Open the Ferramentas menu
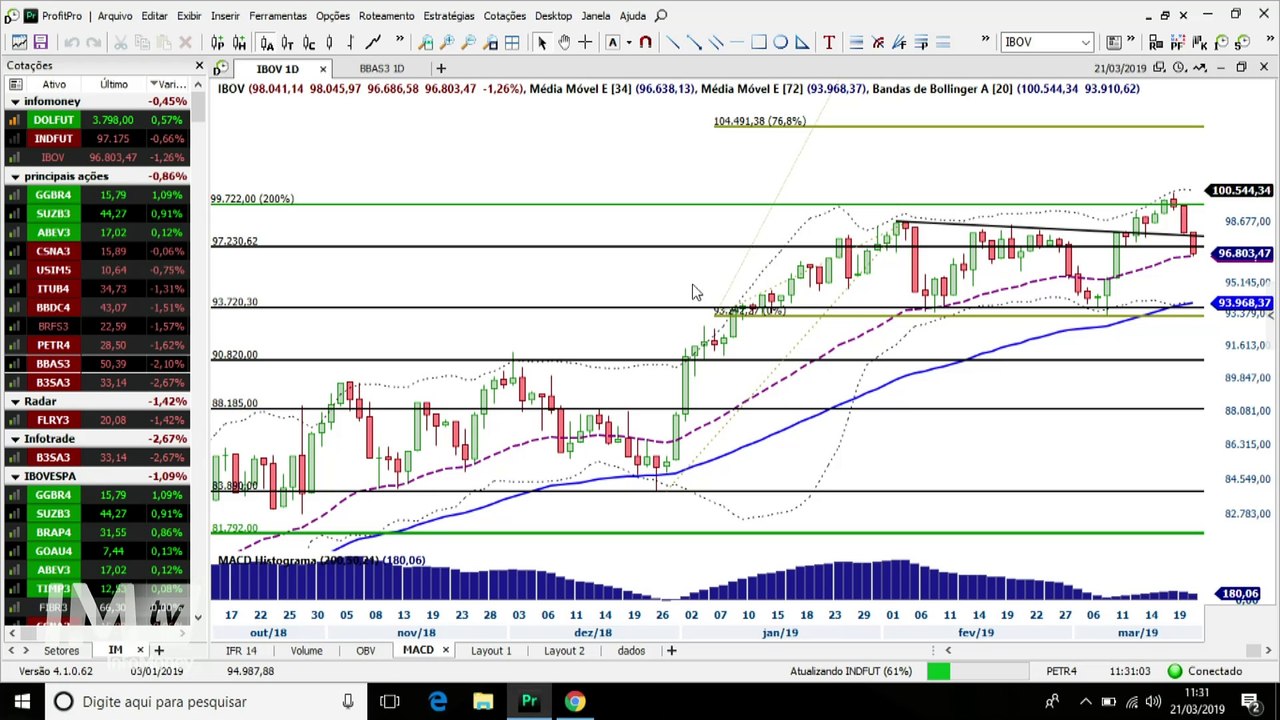The width and height of the screenshot is (1280, 720). pyautogui.click(x=278, y=16)
